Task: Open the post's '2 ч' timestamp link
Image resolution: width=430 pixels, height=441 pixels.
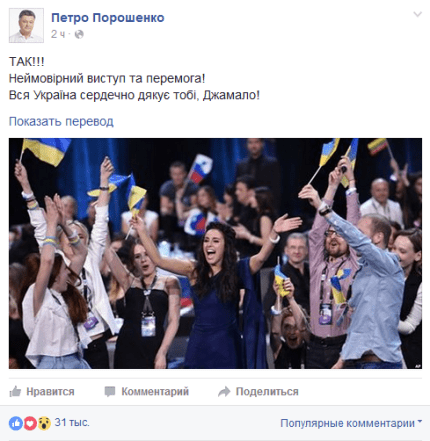Action: [58, 34]
